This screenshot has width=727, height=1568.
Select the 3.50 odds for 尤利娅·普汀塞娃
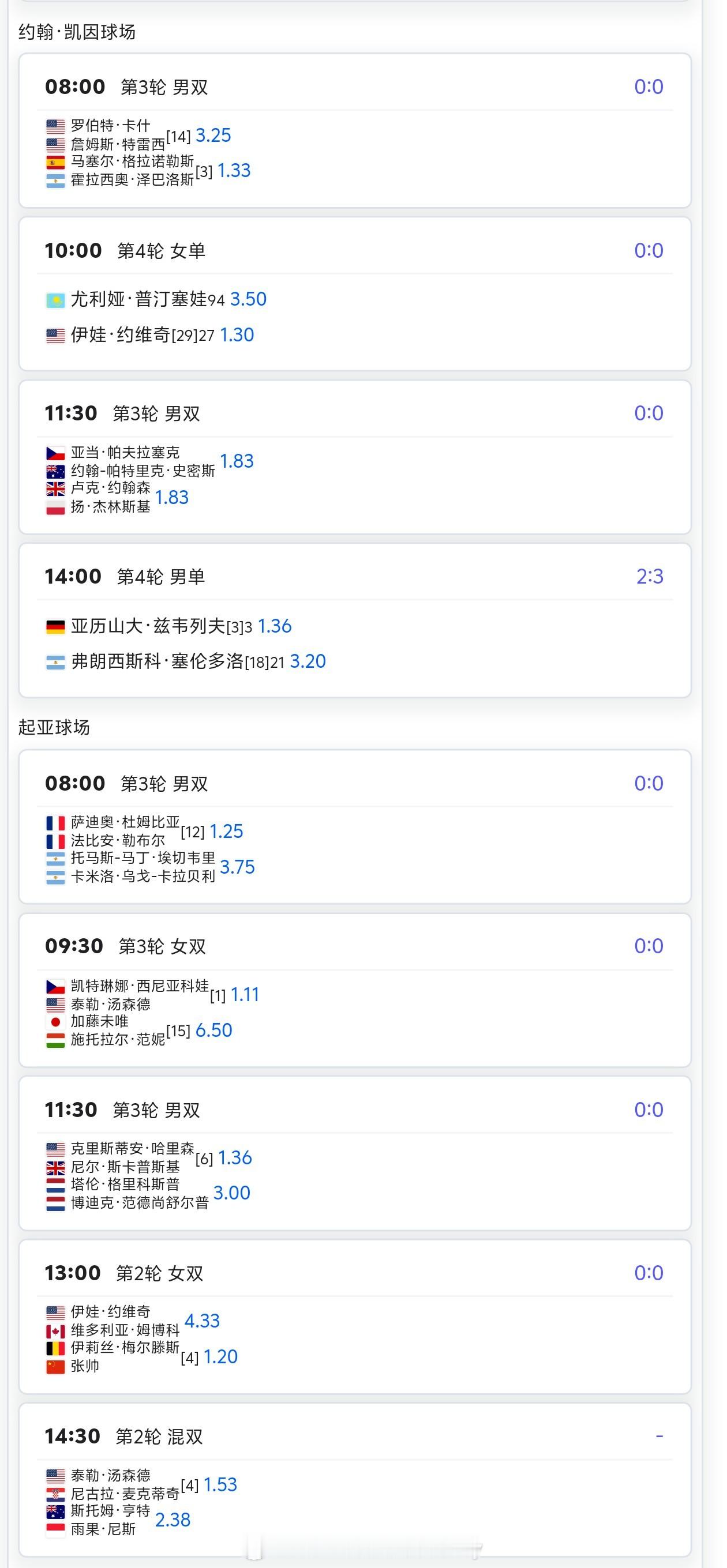pos(249,299)
